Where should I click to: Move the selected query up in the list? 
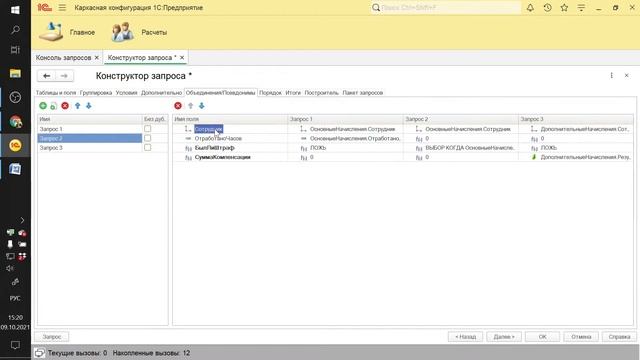[78, 106]
